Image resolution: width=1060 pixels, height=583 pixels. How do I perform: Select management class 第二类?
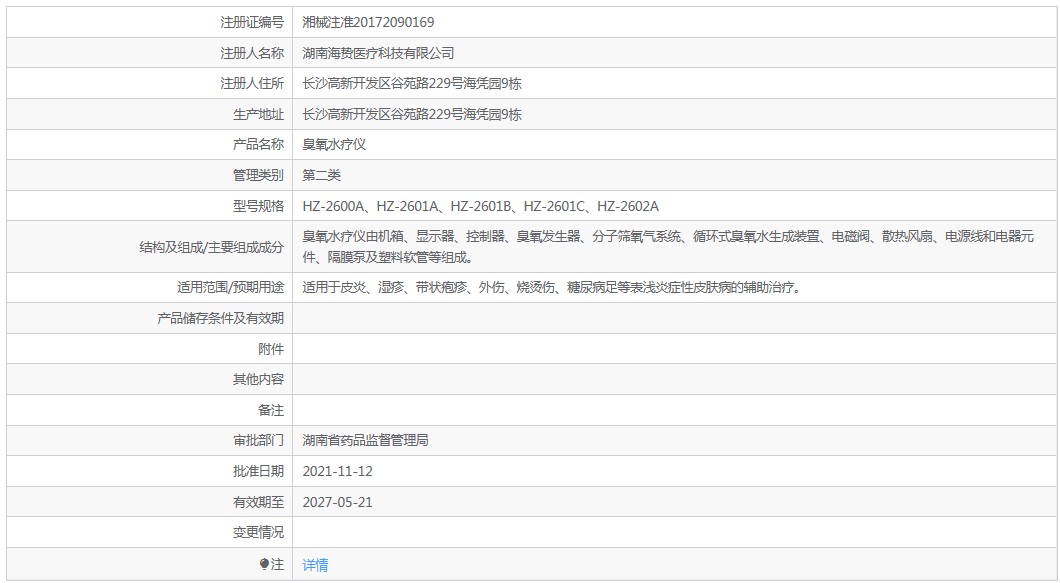[x=321, y=175]
